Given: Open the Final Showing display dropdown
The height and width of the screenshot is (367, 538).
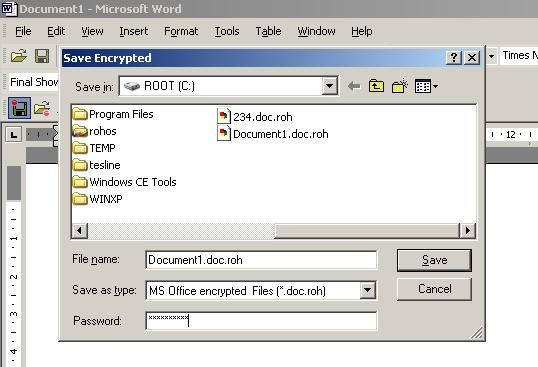Looking at the screenshot, I should (x=34, y=82).
